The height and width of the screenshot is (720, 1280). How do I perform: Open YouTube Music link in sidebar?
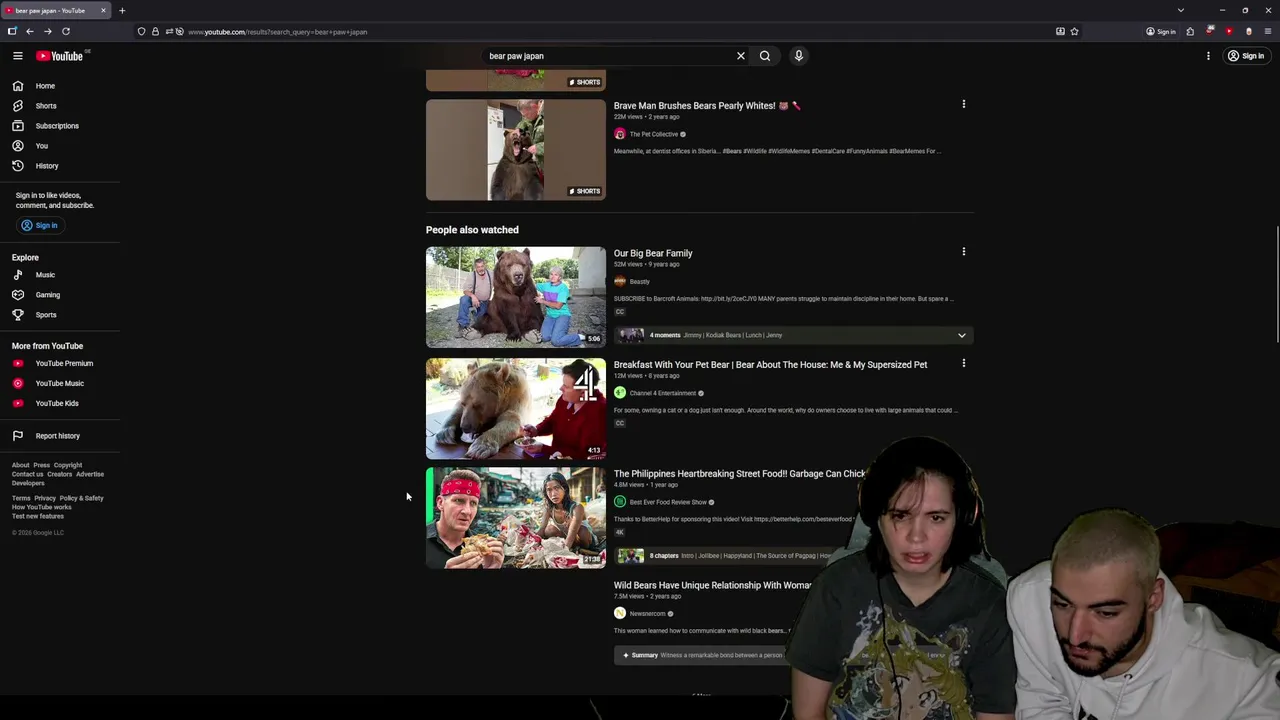[x=60, y=383]
